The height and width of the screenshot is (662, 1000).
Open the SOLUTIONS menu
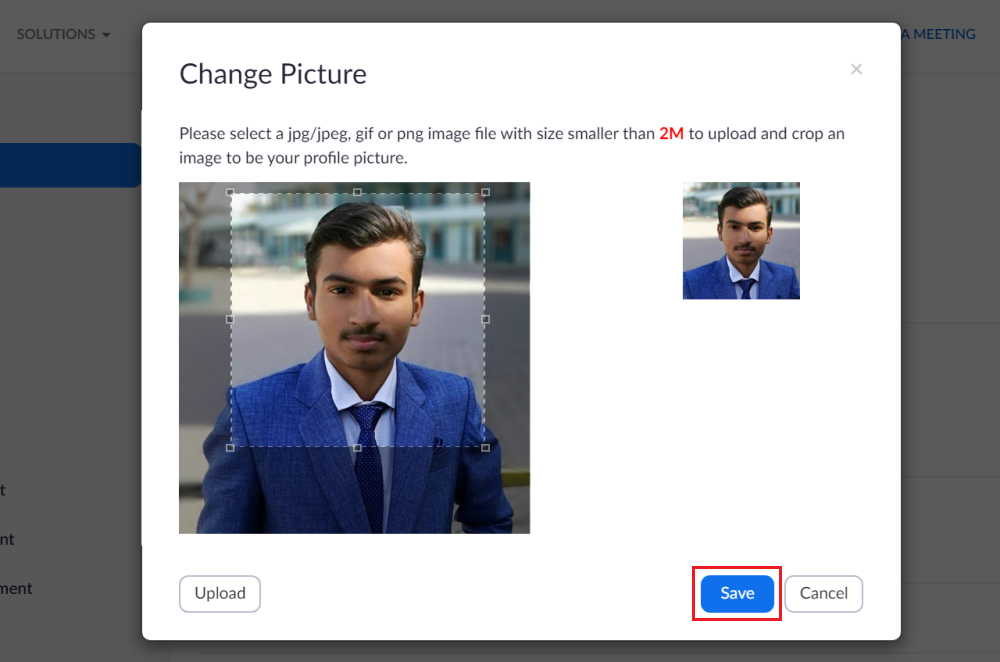coord(56,34)
